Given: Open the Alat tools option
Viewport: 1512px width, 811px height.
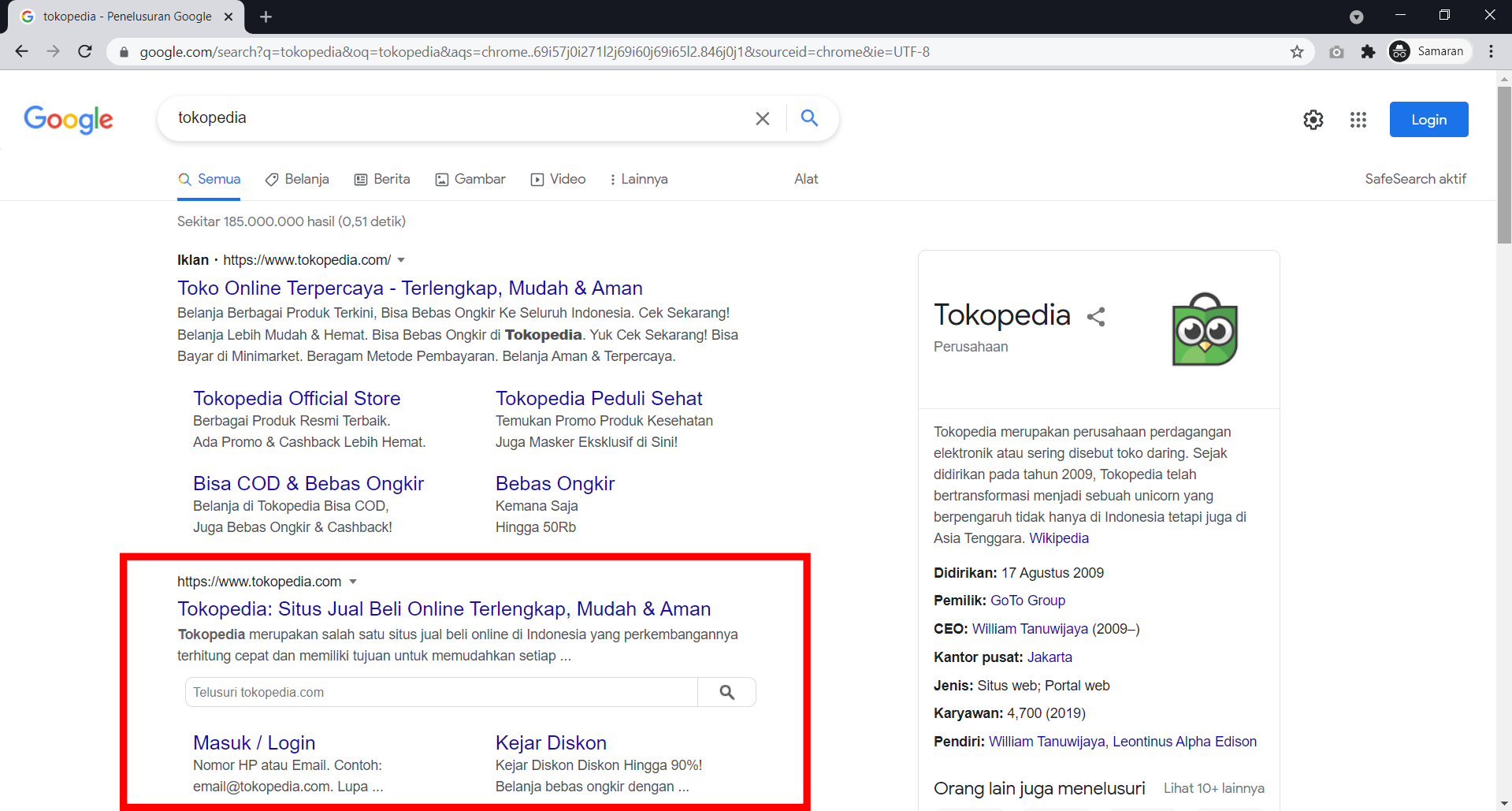Looking at the screenshot, I should point(806,179).
